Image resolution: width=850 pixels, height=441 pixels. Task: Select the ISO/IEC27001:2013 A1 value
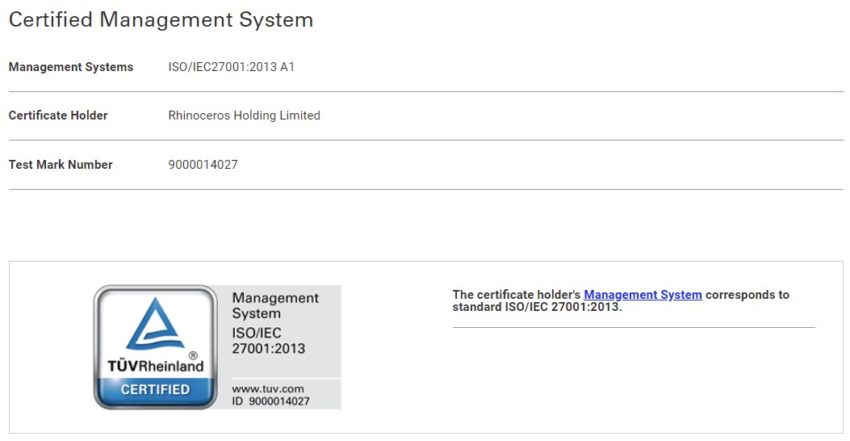[x=231, y=67]
